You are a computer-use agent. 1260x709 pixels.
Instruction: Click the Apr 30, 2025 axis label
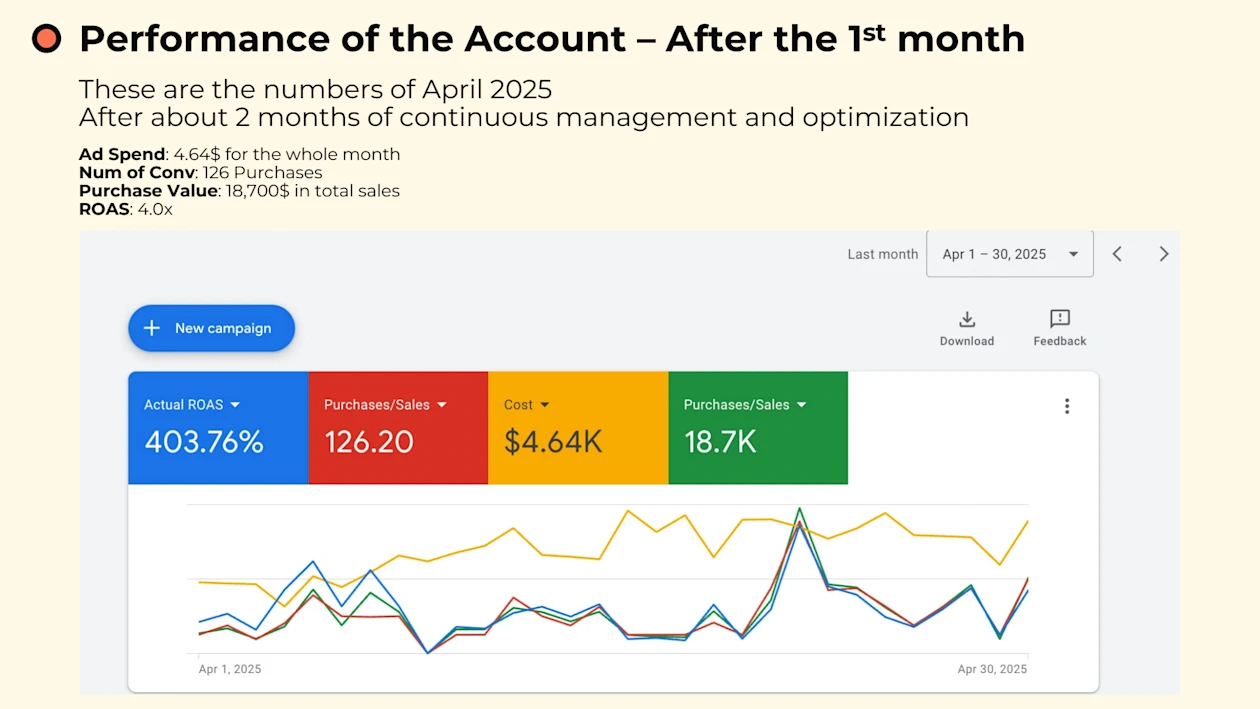point(992,669)
